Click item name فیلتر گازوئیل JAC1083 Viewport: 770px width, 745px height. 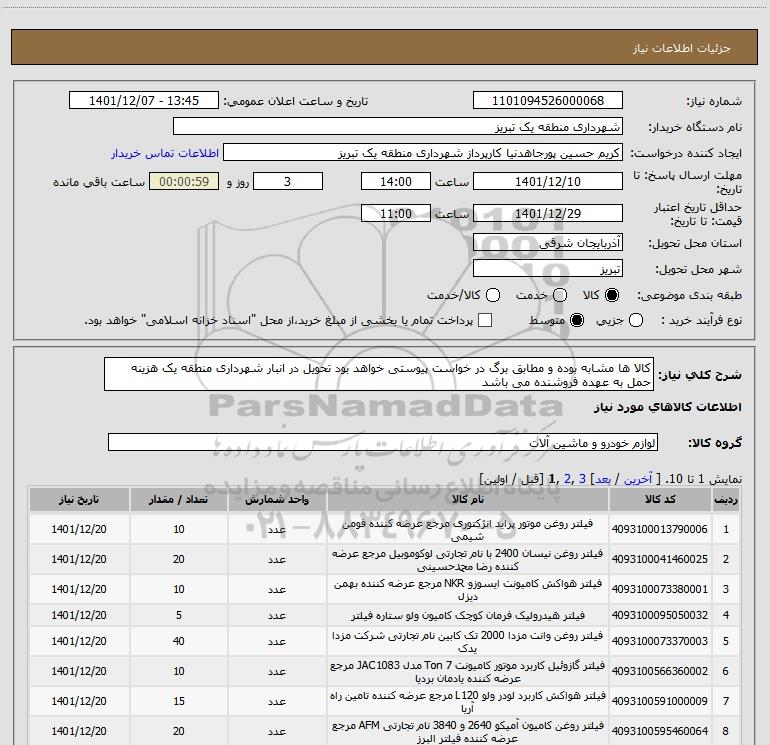468,671
